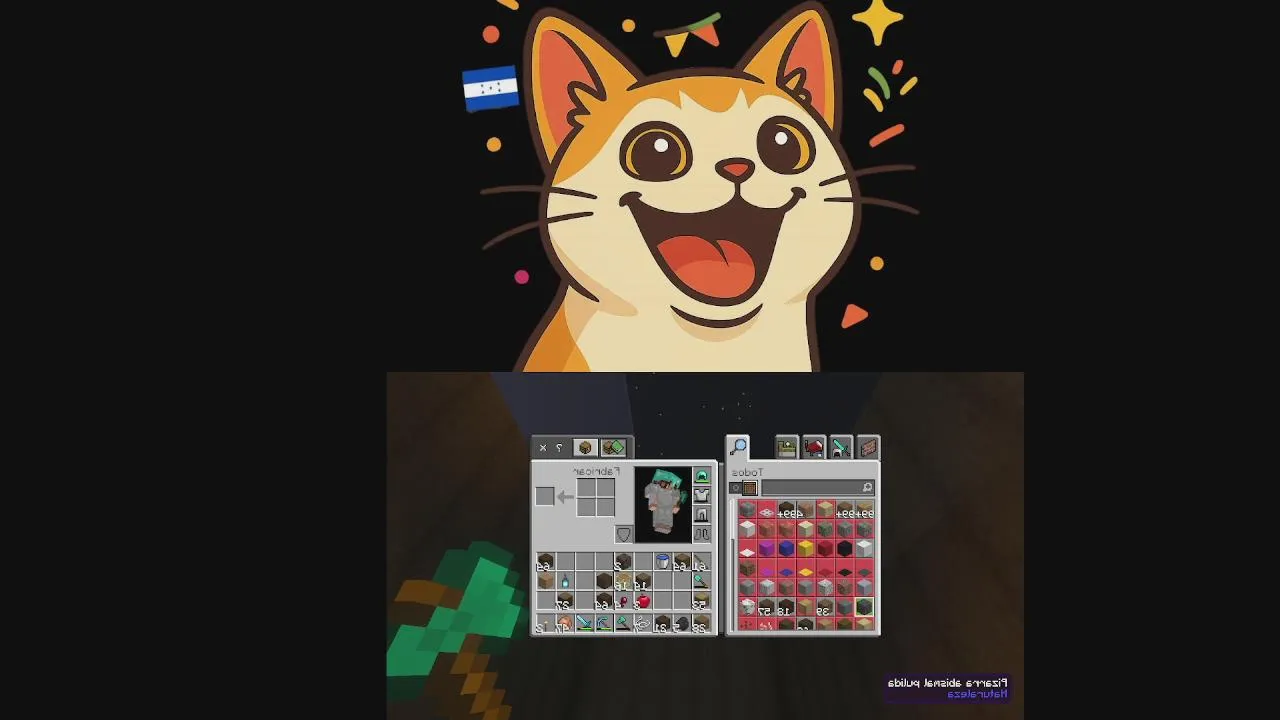Pick the red apple in the inventory

(643, 601)
